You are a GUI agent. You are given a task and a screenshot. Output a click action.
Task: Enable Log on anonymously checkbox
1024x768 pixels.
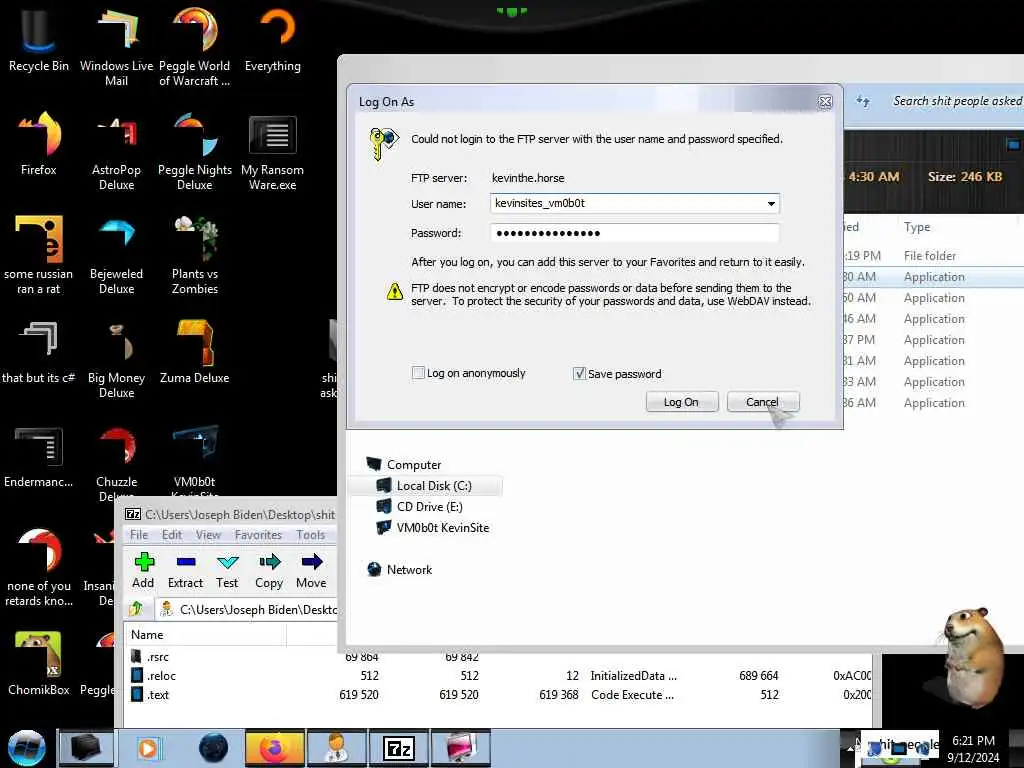[418, 373]
